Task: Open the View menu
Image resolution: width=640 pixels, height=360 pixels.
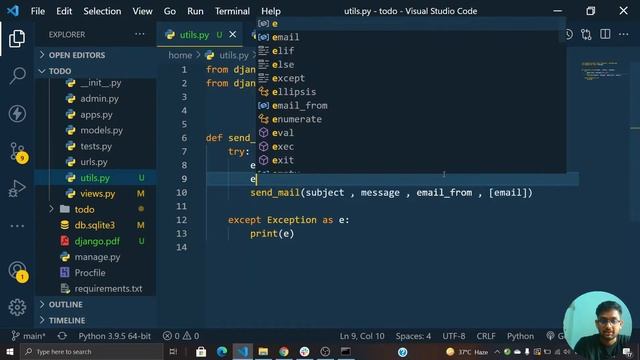Action: point(142,11)
